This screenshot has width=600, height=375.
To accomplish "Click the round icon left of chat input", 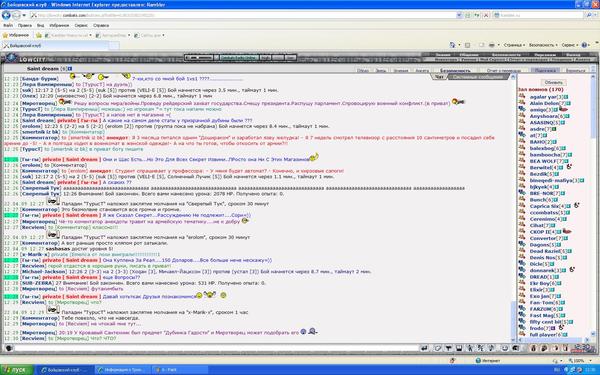I will coord(8,348).
